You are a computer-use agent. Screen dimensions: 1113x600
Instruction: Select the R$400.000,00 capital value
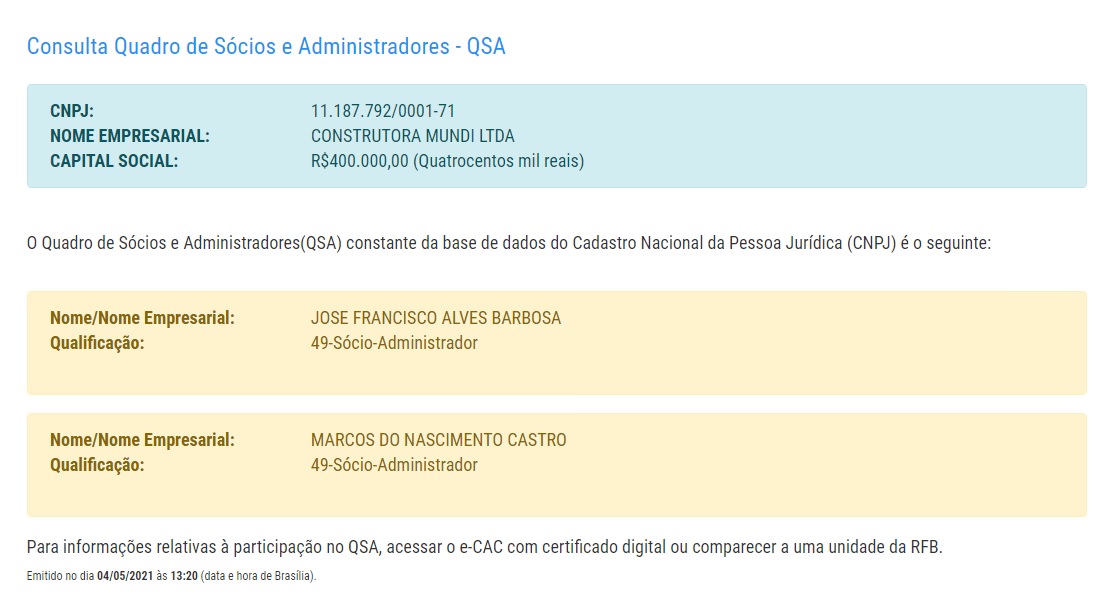360,161
